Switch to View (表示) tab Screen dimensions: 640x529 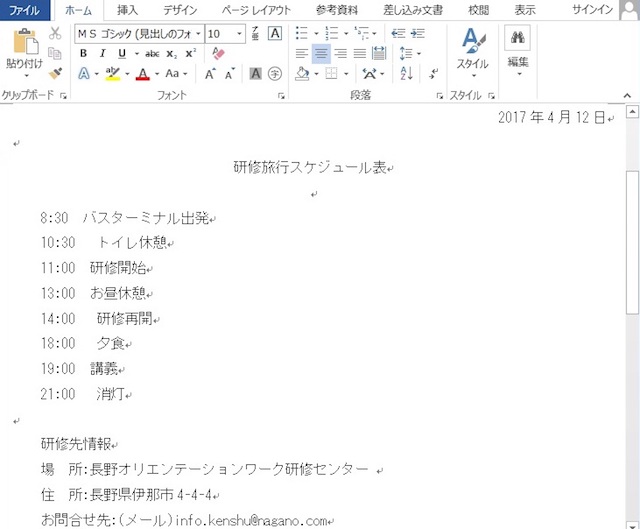tap(525, 10)
